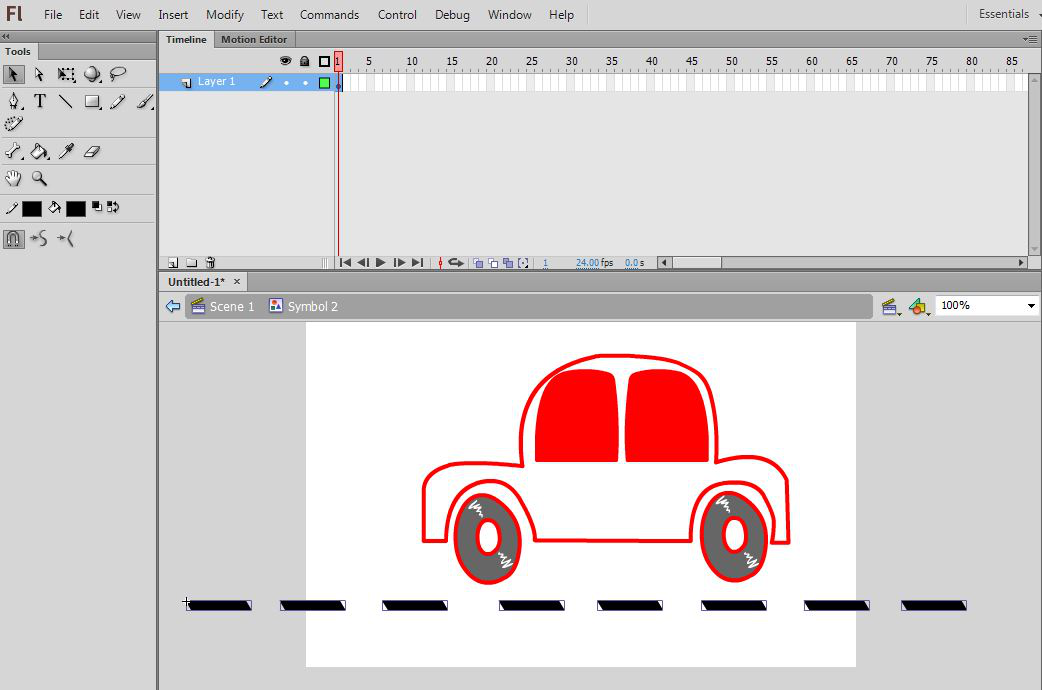Screen dimensions: 1042x690
Task: Select the Subselection tool
Action: pos(40,74)
